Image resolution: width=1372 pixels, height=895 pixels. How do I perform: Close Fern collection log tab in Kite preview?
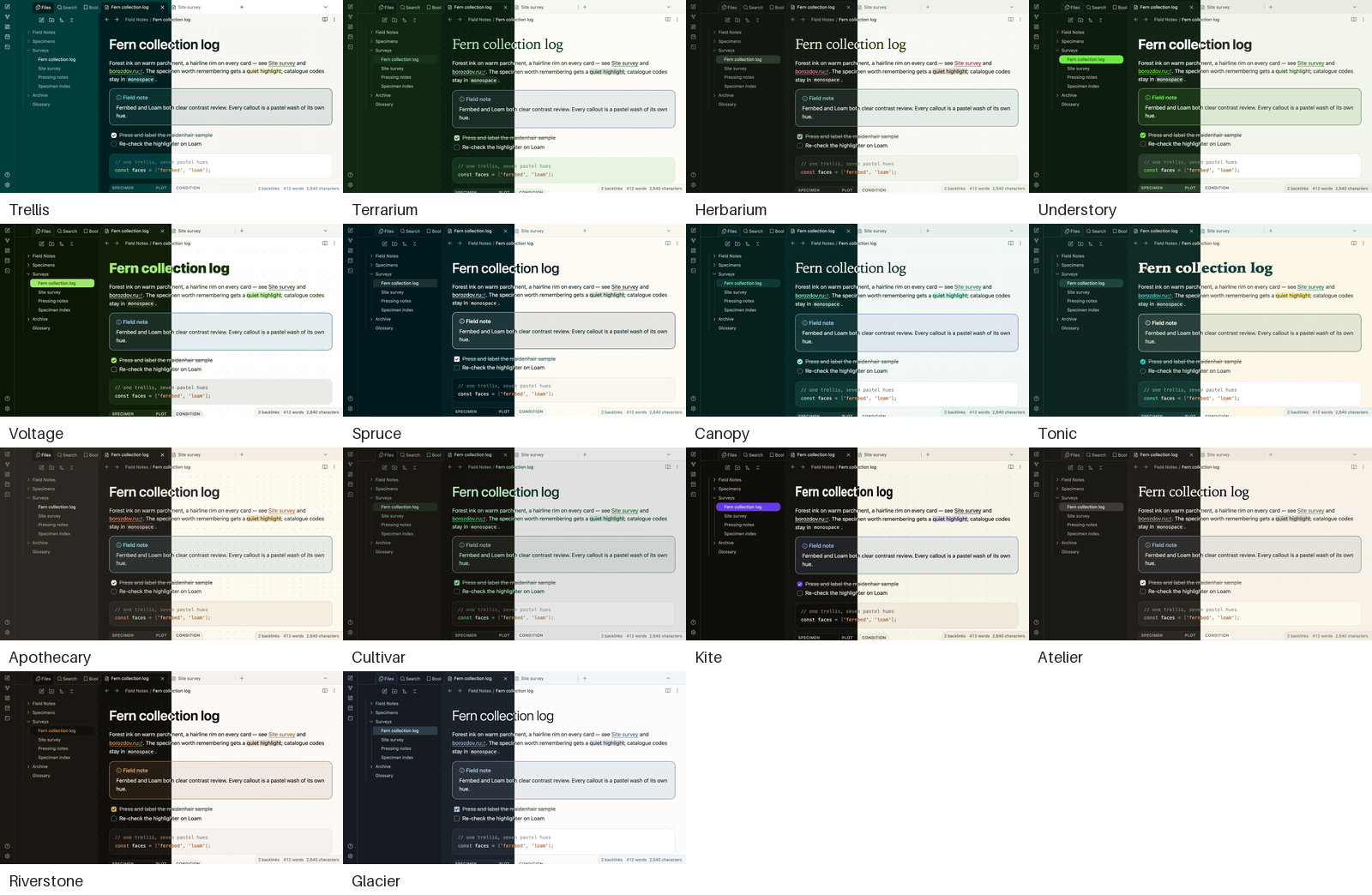coord(848,454)
